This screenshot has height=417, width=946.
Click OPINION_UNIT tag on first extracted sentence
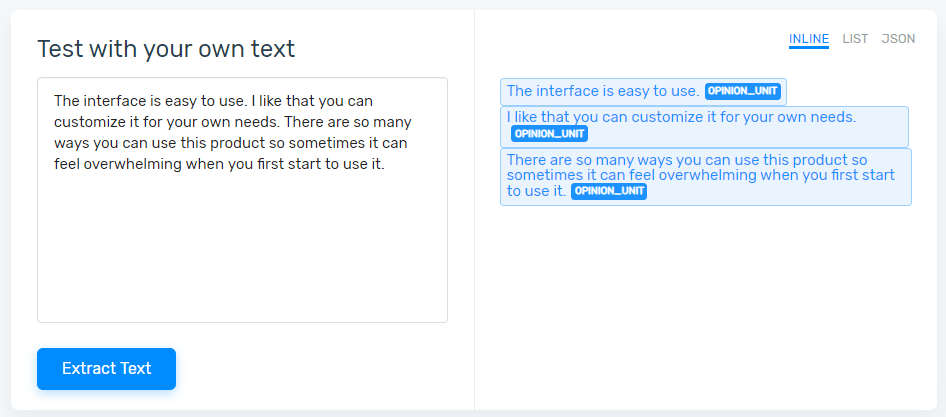pos(742,91)
